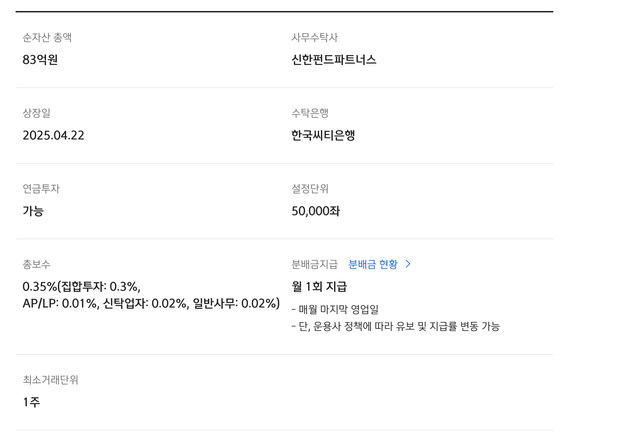Click the 0.35% total fee text
Image resolution: width=640 pixels, height=443 pixels.
click(40, 287)
